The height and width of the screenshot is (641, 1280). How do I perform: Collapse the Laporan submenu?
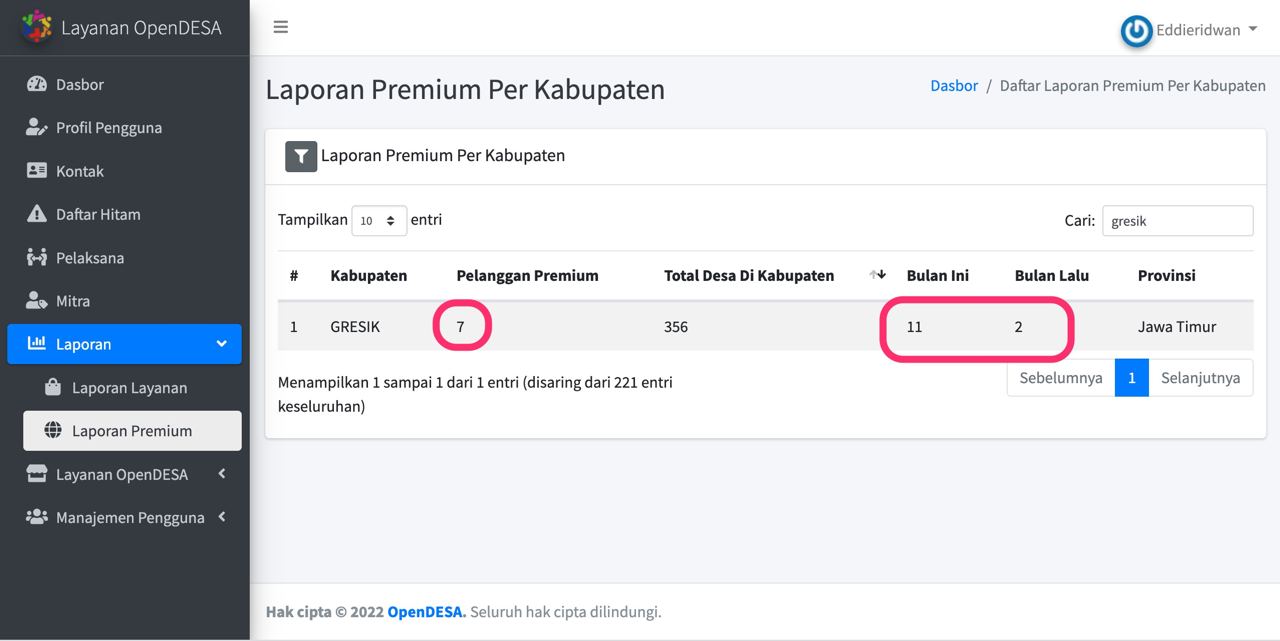(x=222, y=343)
